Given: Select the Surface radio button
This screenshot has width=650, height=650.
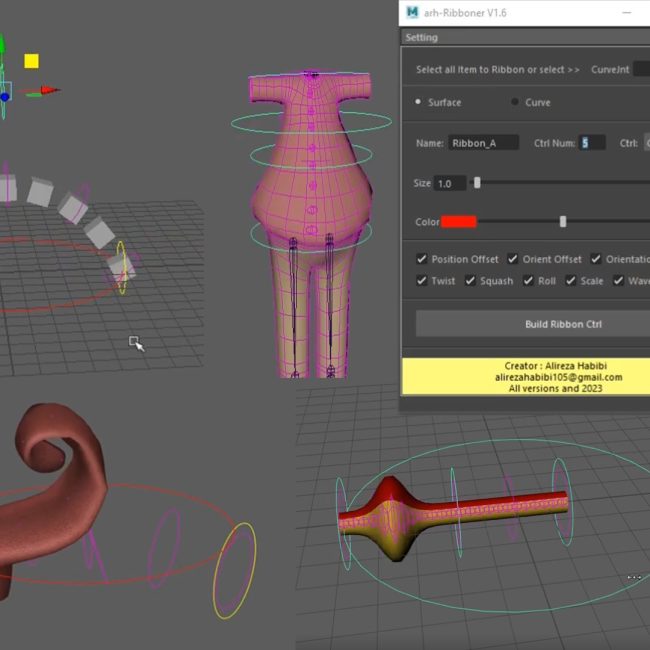Looking at the screenshot, I should pyautogui.click(x=418, y=102).
